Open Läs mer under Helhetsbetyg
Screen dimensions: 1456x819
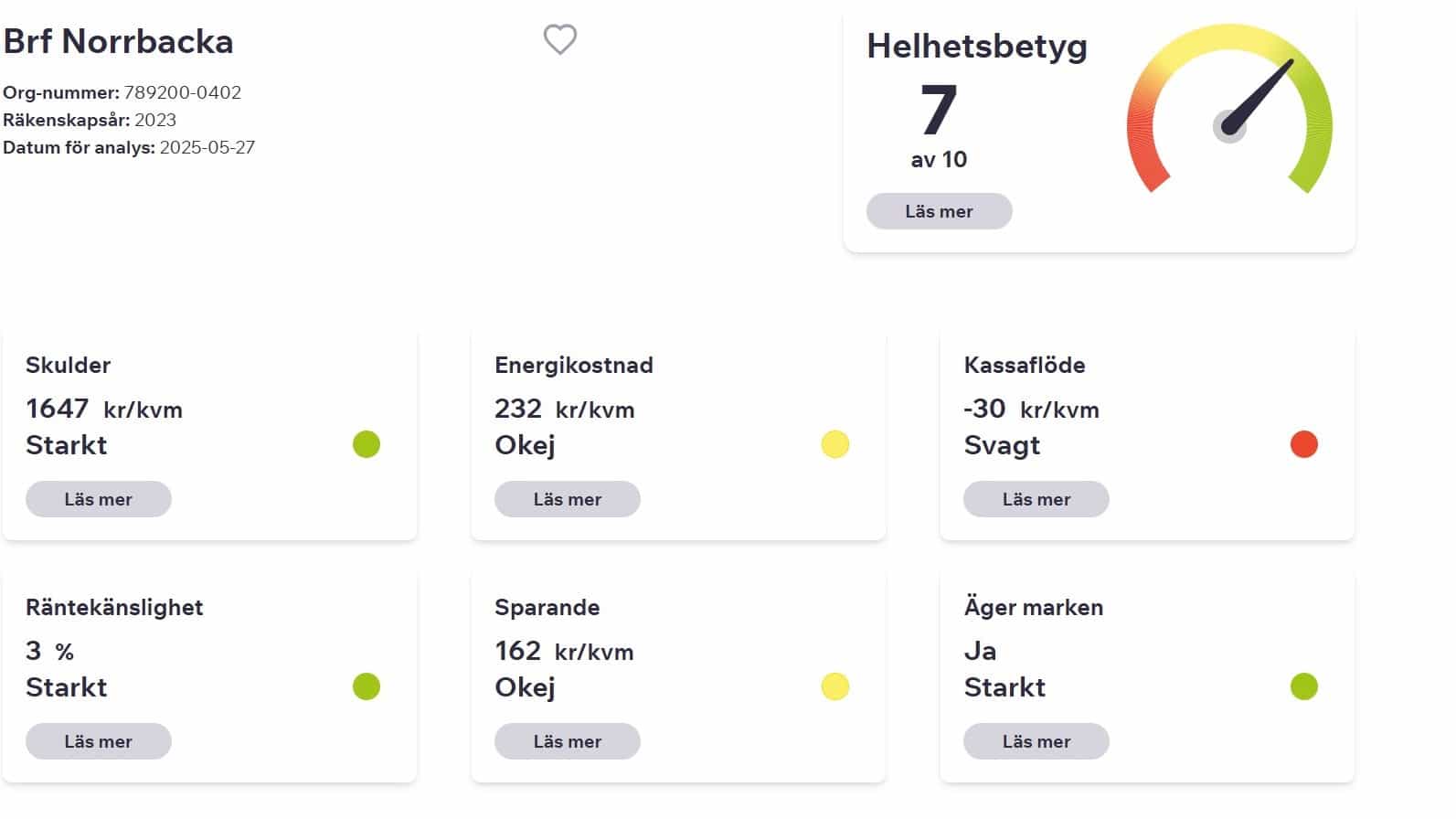pos(939,211)
